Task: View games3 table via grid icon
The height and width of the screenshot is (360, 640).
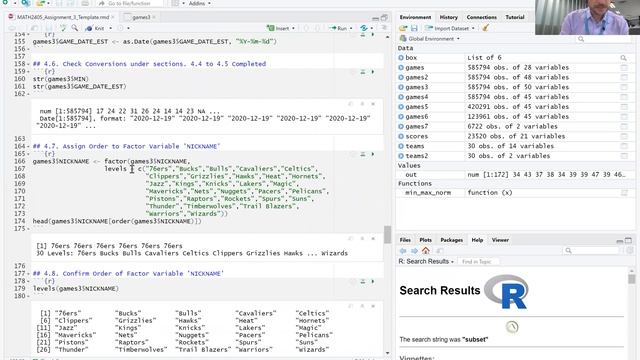Action: coord(624,87)
